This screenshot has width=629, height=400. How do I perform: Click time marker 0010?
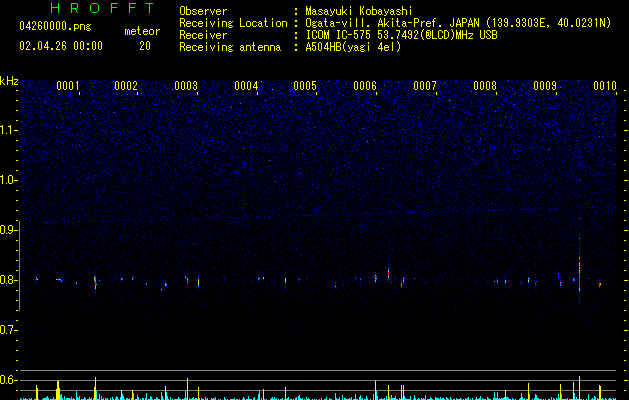pos(605,86)
